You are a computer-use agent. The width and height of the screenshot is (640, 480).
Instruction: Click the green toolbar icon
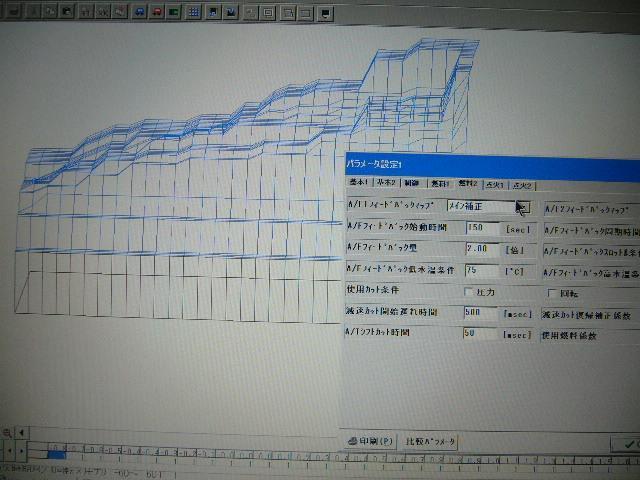pyautogui.click(x=173, y=14)
